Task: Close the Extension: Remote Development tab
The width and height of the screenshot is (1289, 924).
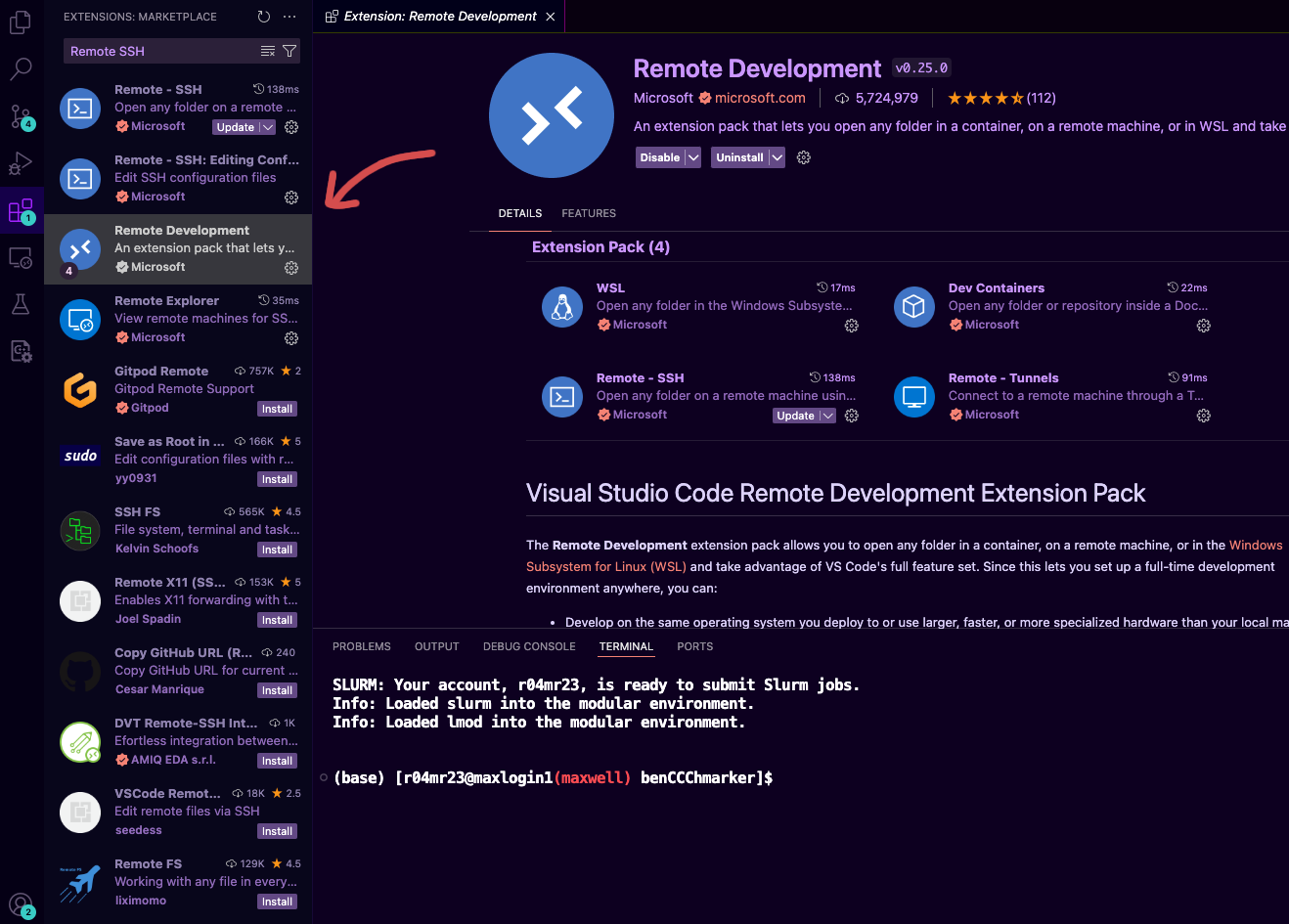Action: coord(551,17)
